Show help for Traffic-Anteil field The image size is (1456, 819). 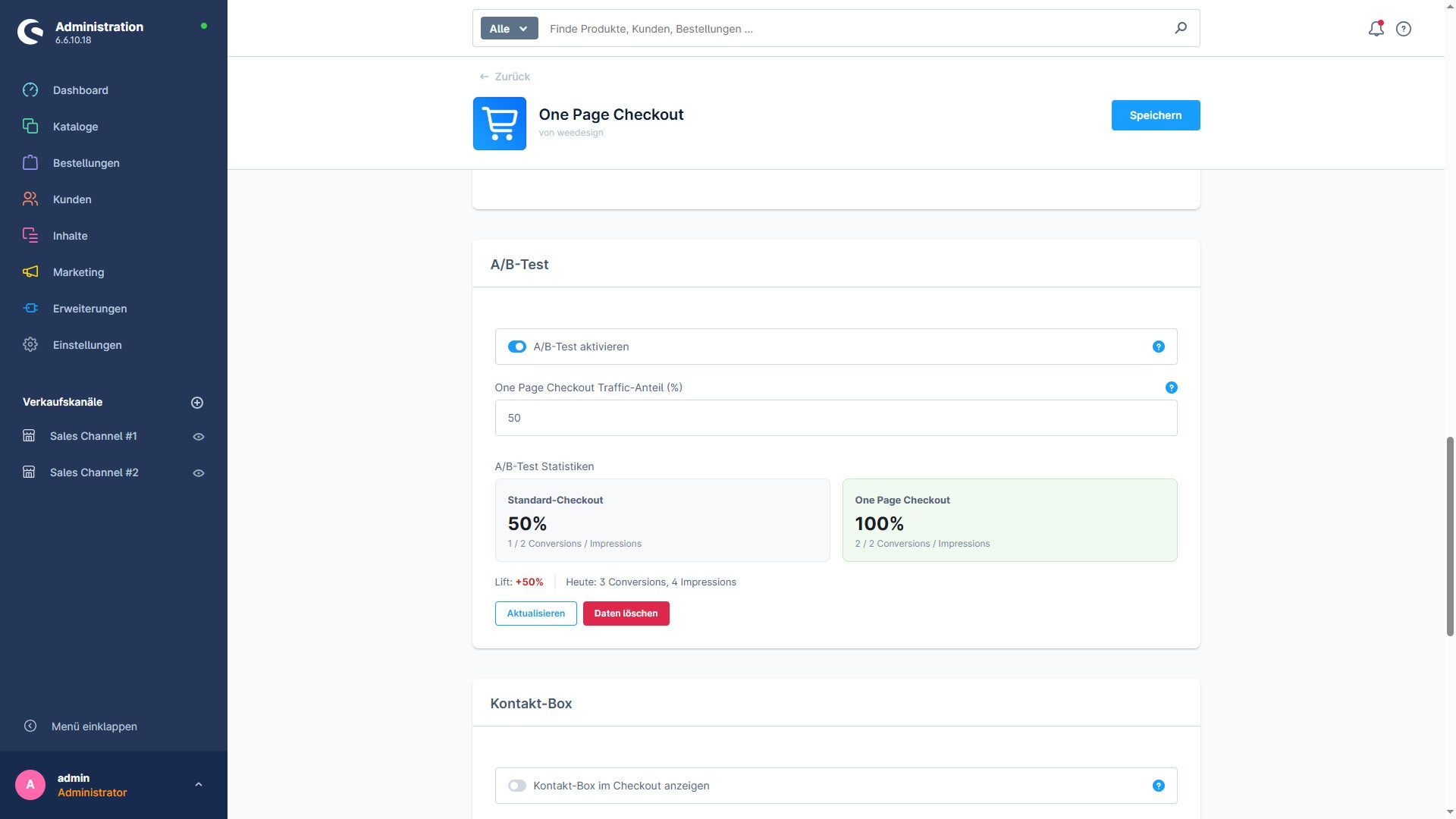click(x=1172, y=388)
